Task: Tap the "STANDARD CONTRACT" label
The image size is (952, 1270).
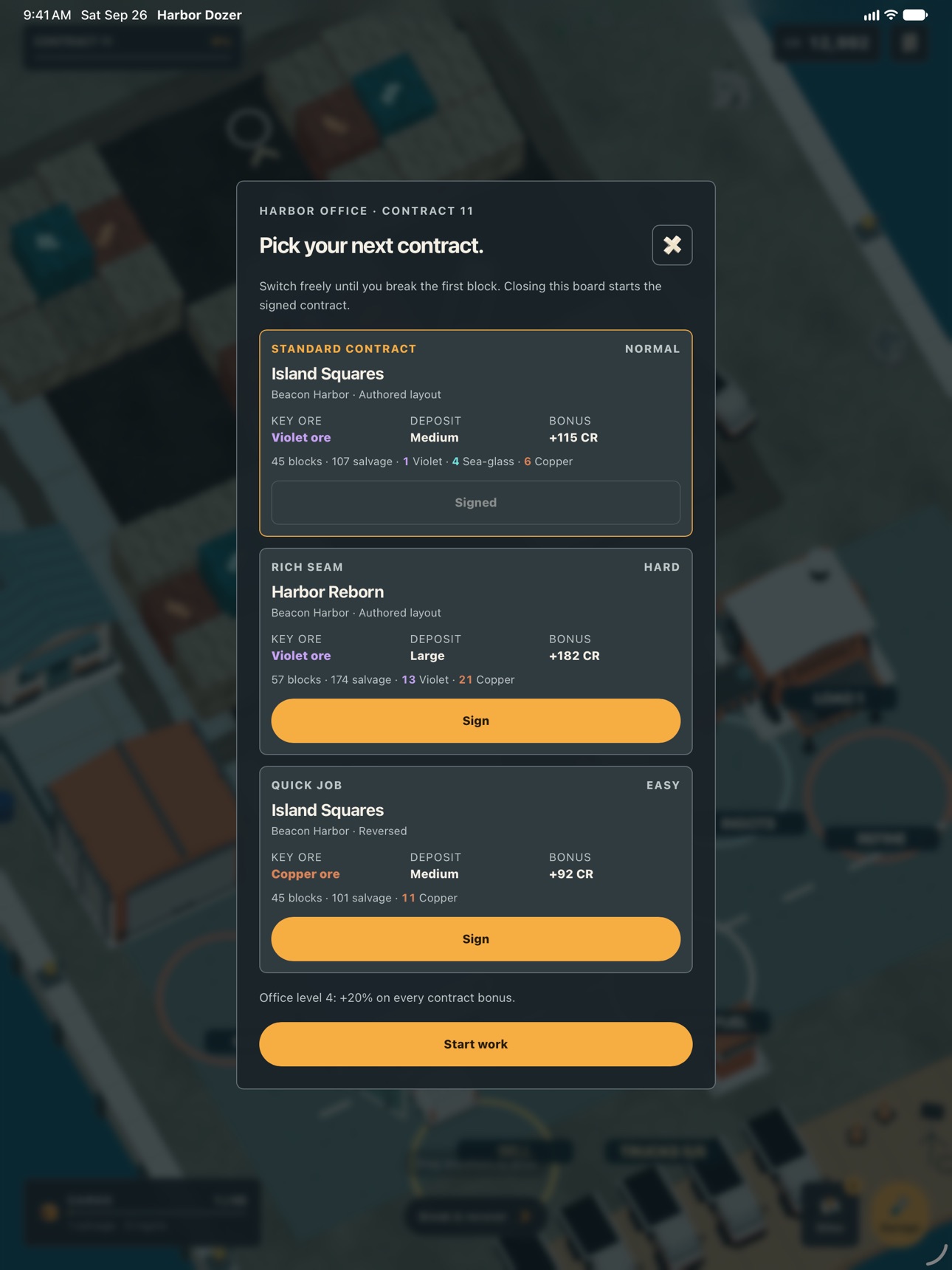Action: pyautogui.click(x=344, y=349)
